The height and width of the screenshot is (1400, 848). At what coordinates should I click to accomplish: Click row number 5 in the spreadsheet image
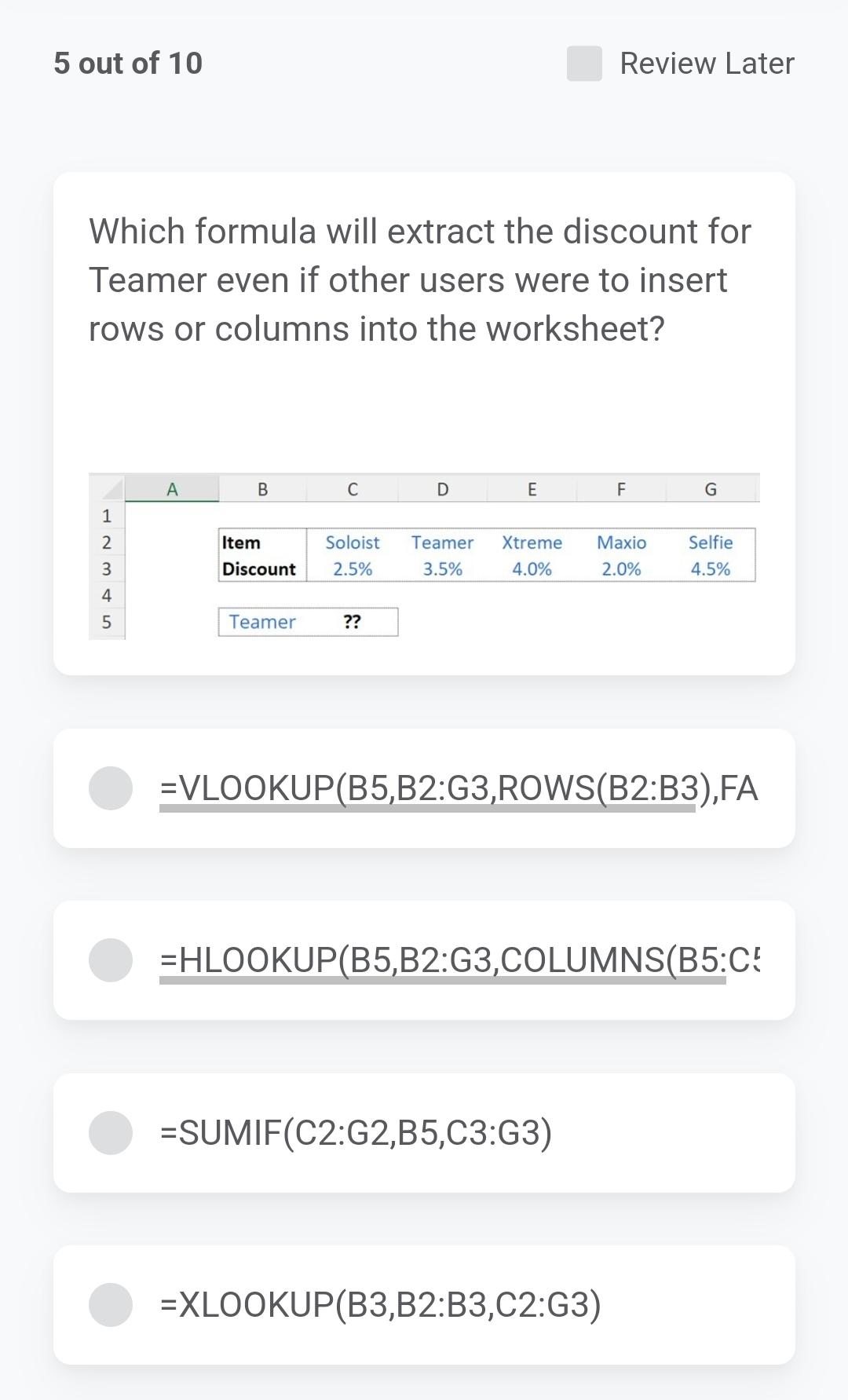tap(105, 621)
